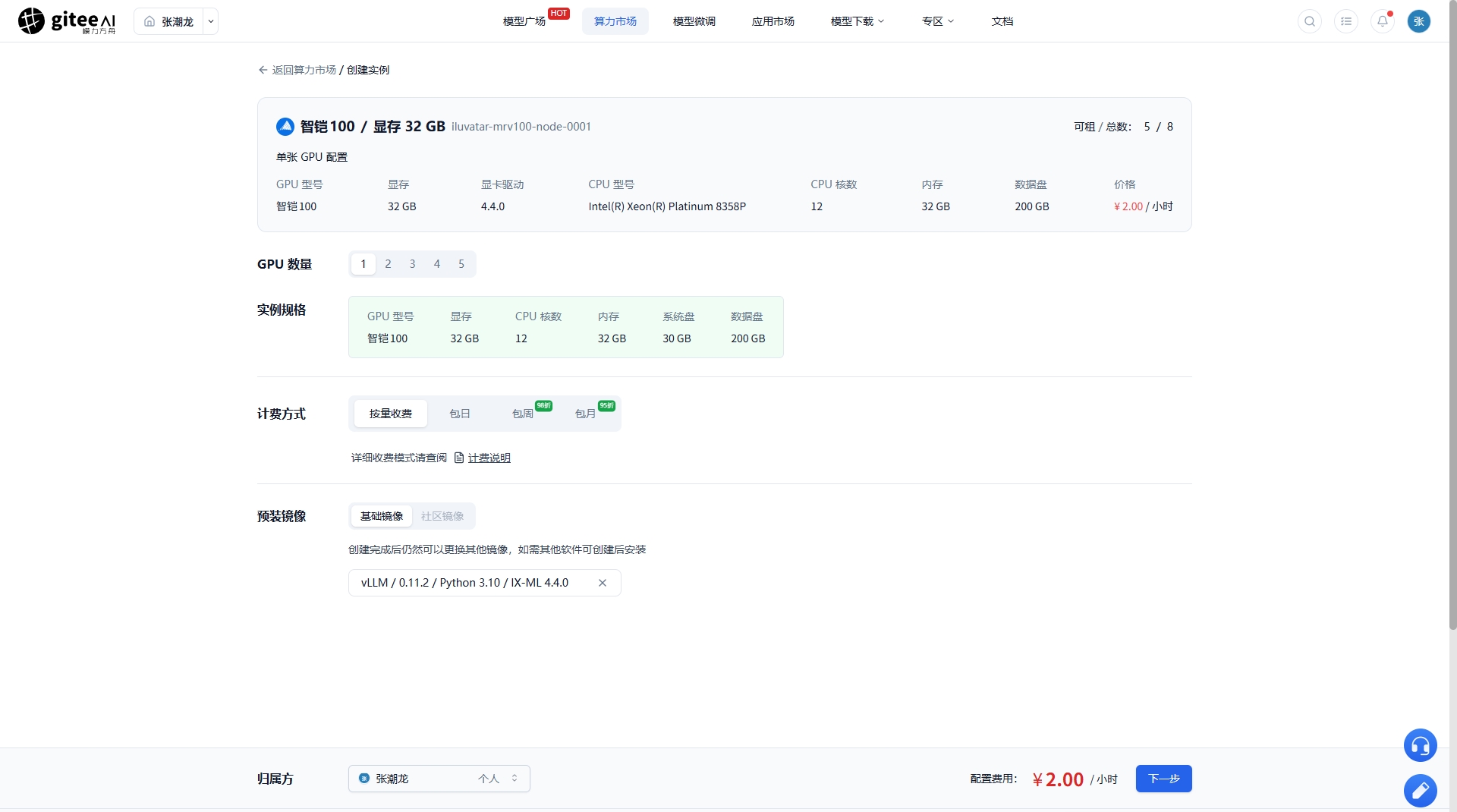Expand the 模型下载 menu

(858, 21)
